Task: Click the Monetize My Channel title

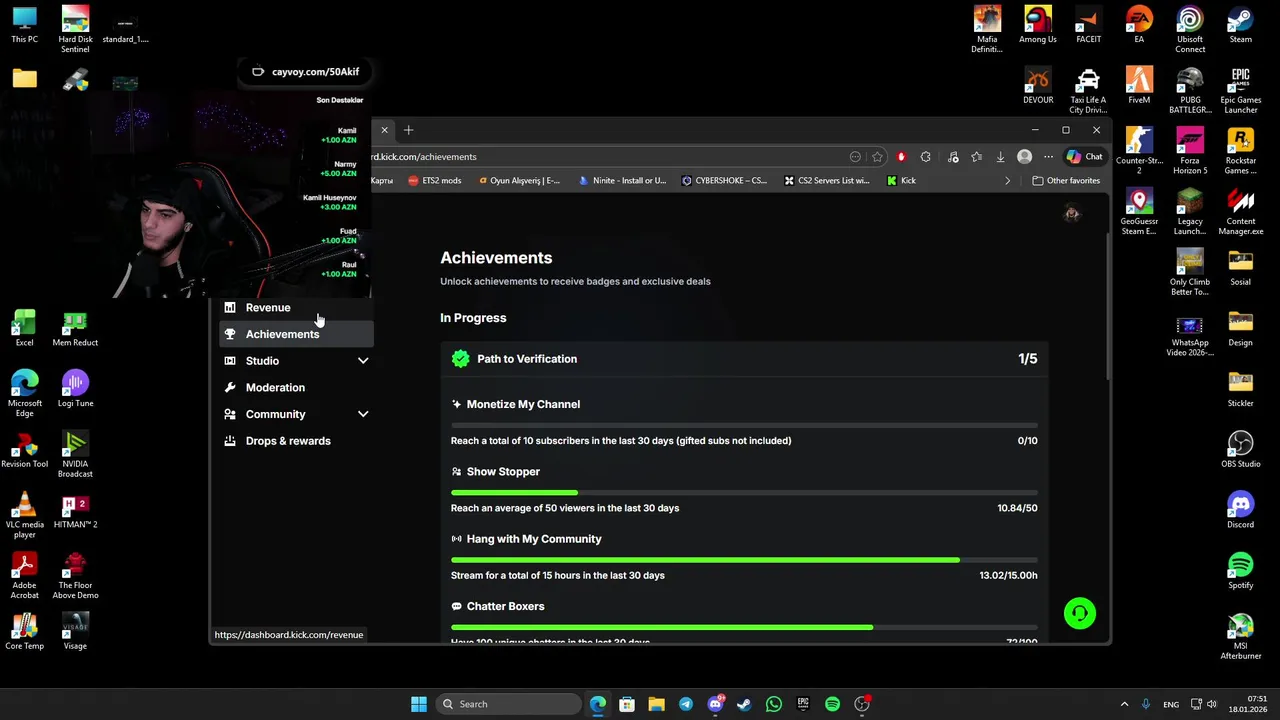Action: point(523,404)
